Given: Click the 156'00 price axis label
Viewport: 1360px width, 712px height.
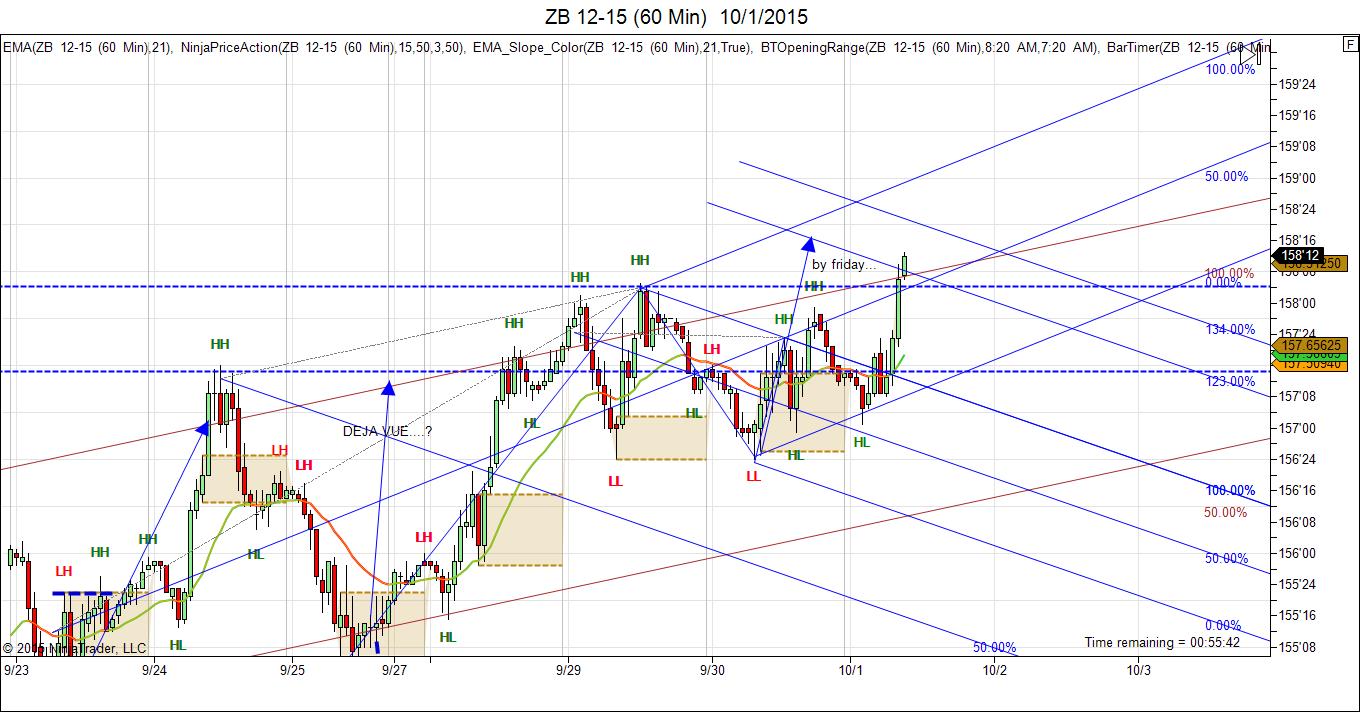Looking at the screenshot, I should 1298,553.
